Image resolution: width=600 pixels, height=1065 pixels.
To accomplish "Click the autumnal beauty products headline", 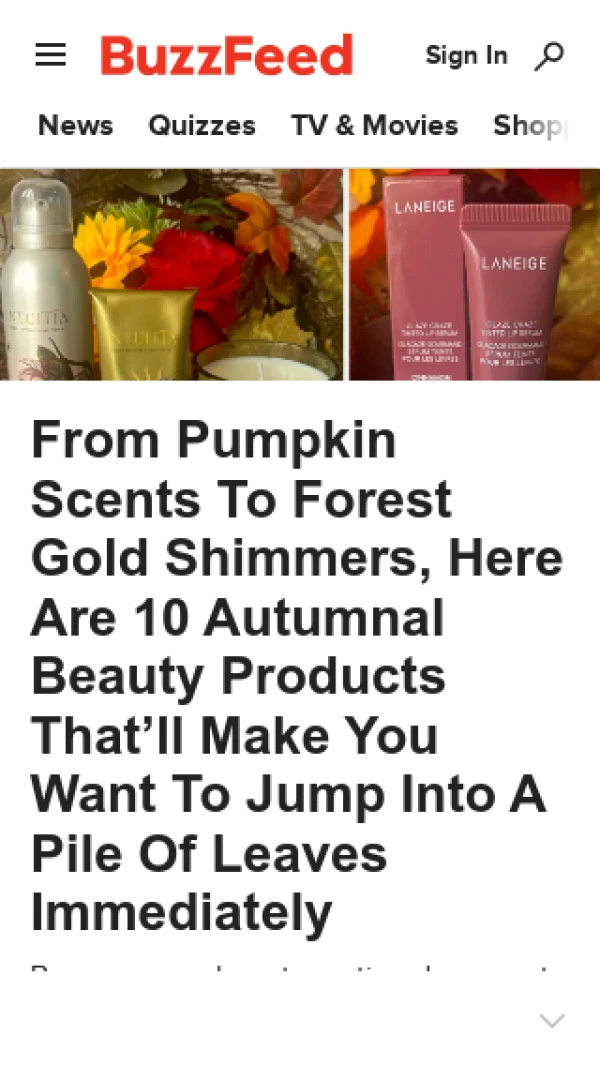I will 297,676.
